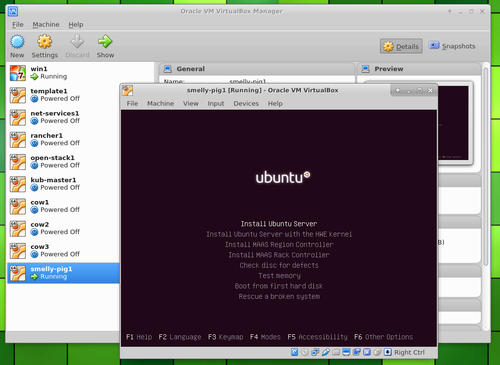Viewport: 500px width, 365px height.
Task: Open Settings with the gear icon
Action: coord(45,42)
